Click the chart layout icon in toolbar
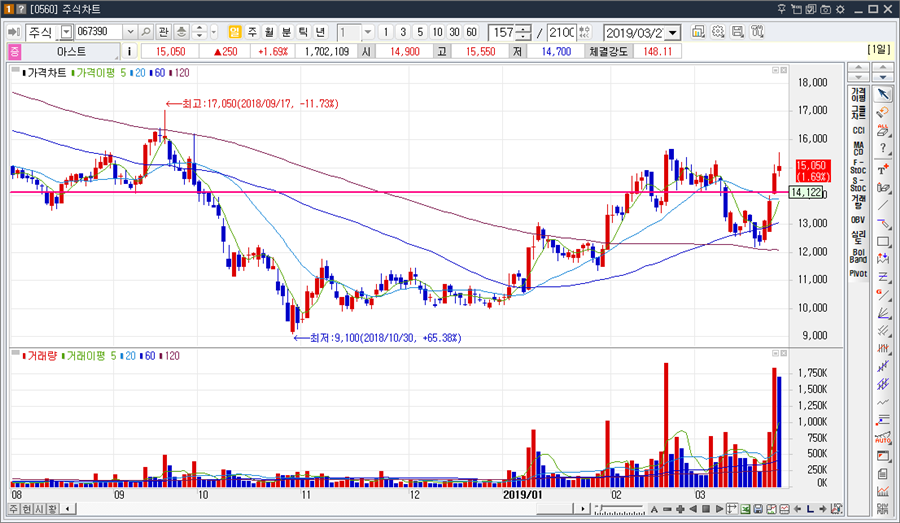900x523 pixels. tap(699, 32)
